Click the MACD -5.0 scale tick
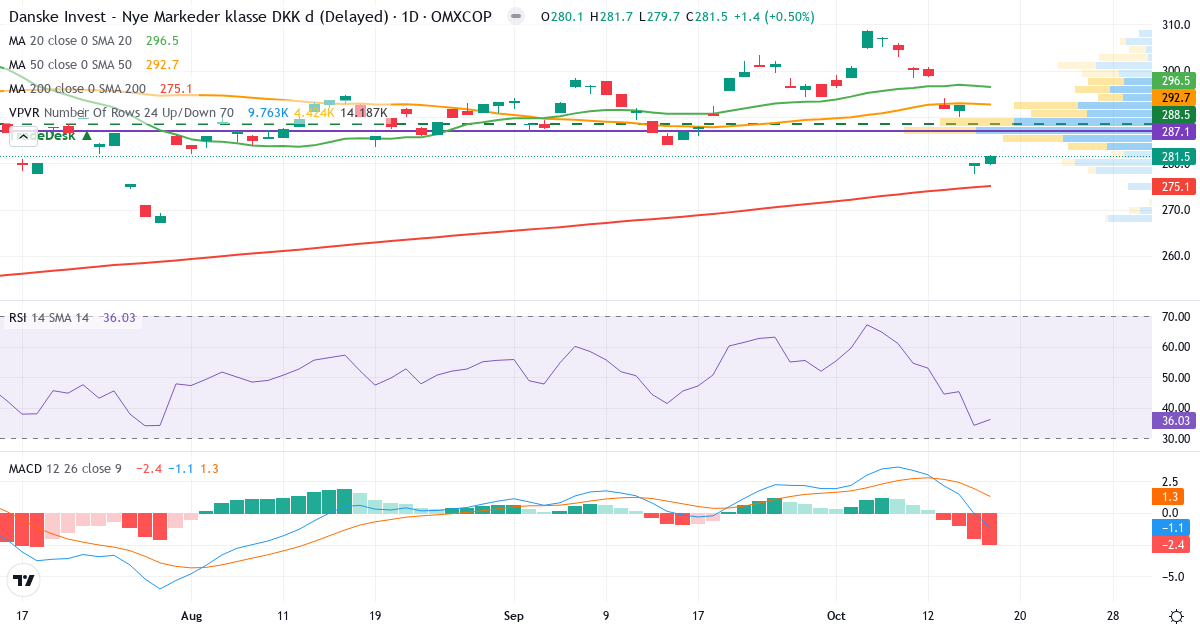Image resolution: width=1200 pixels, height=630 pixels. pos(1175,577)
